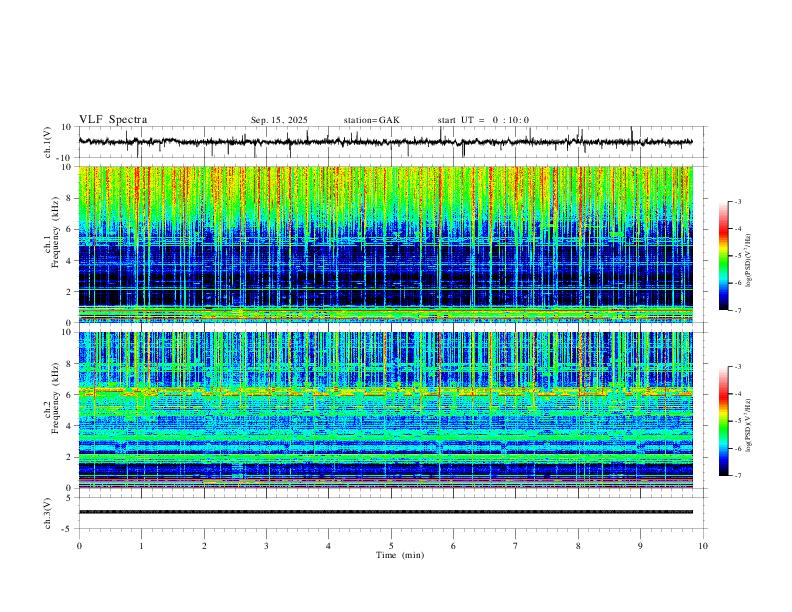Image resolution: width=792 pixels, height=612 pixels.
Task: Select the "ch.3(V)" axis label
Action: click(x=48, y=513)
